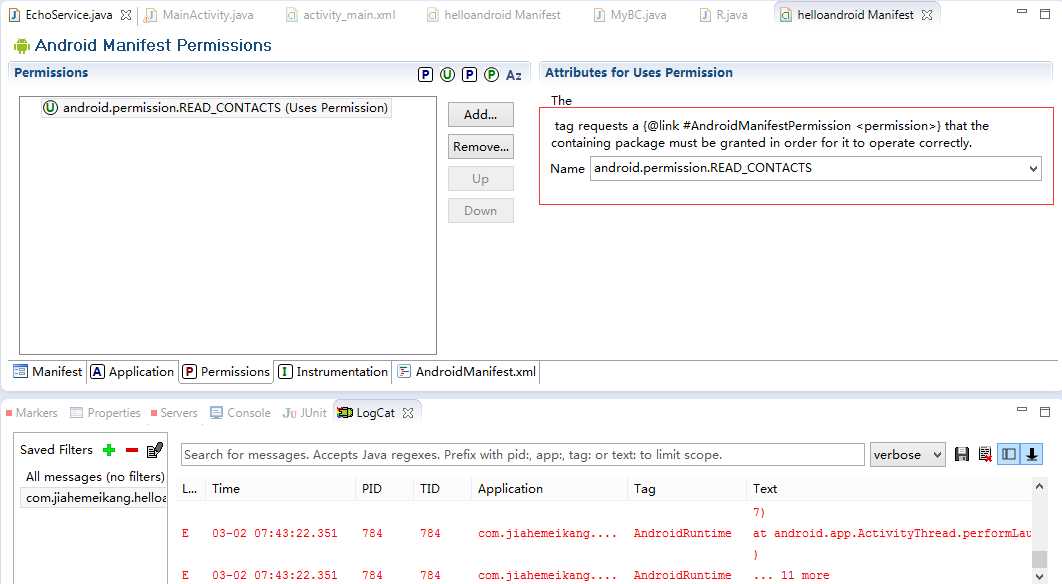Maximize the editor area pane
1062x584 pixels.
click(1045, 14)
